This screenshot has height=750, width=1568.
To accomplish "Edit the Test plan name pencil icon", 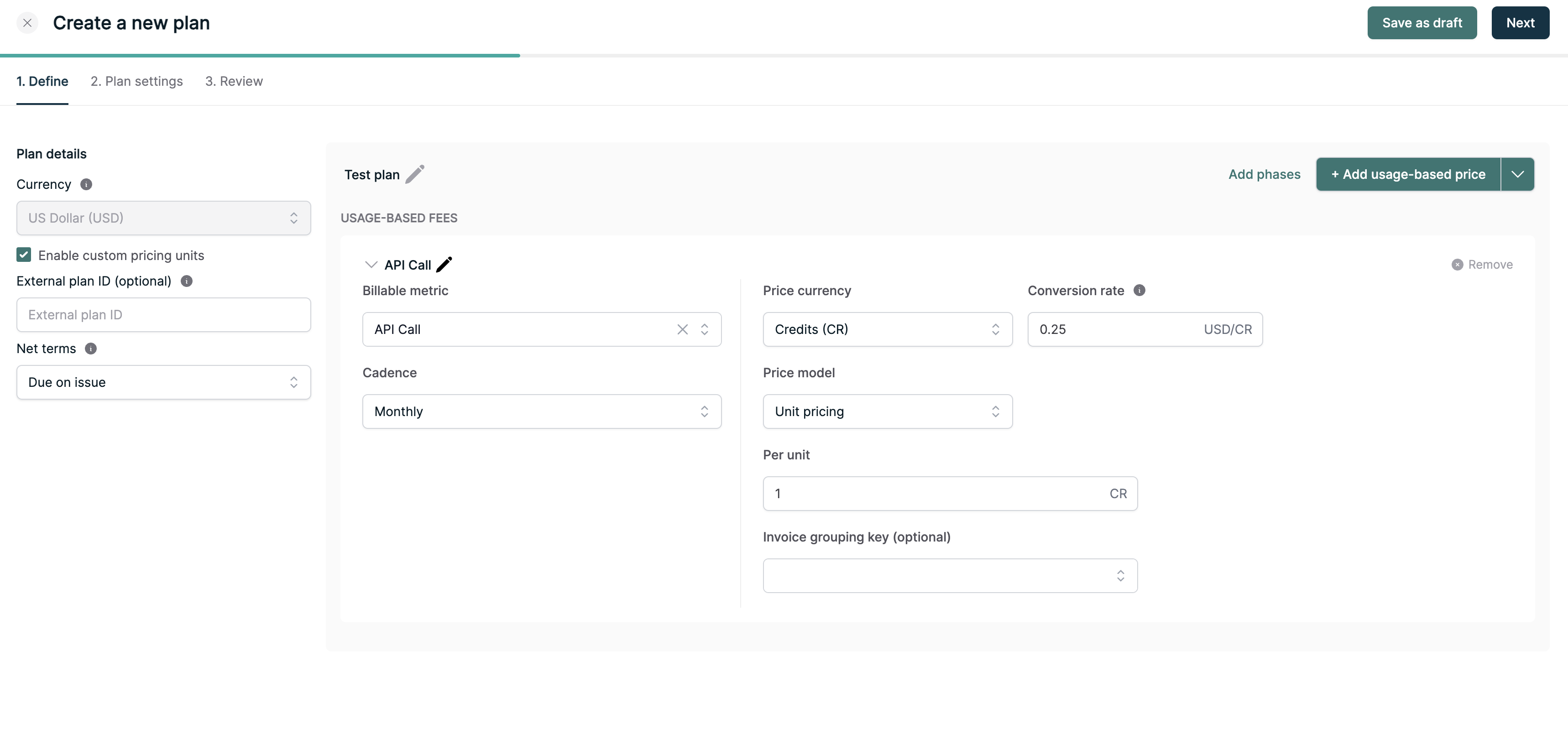I will click(x=415, y=174).
